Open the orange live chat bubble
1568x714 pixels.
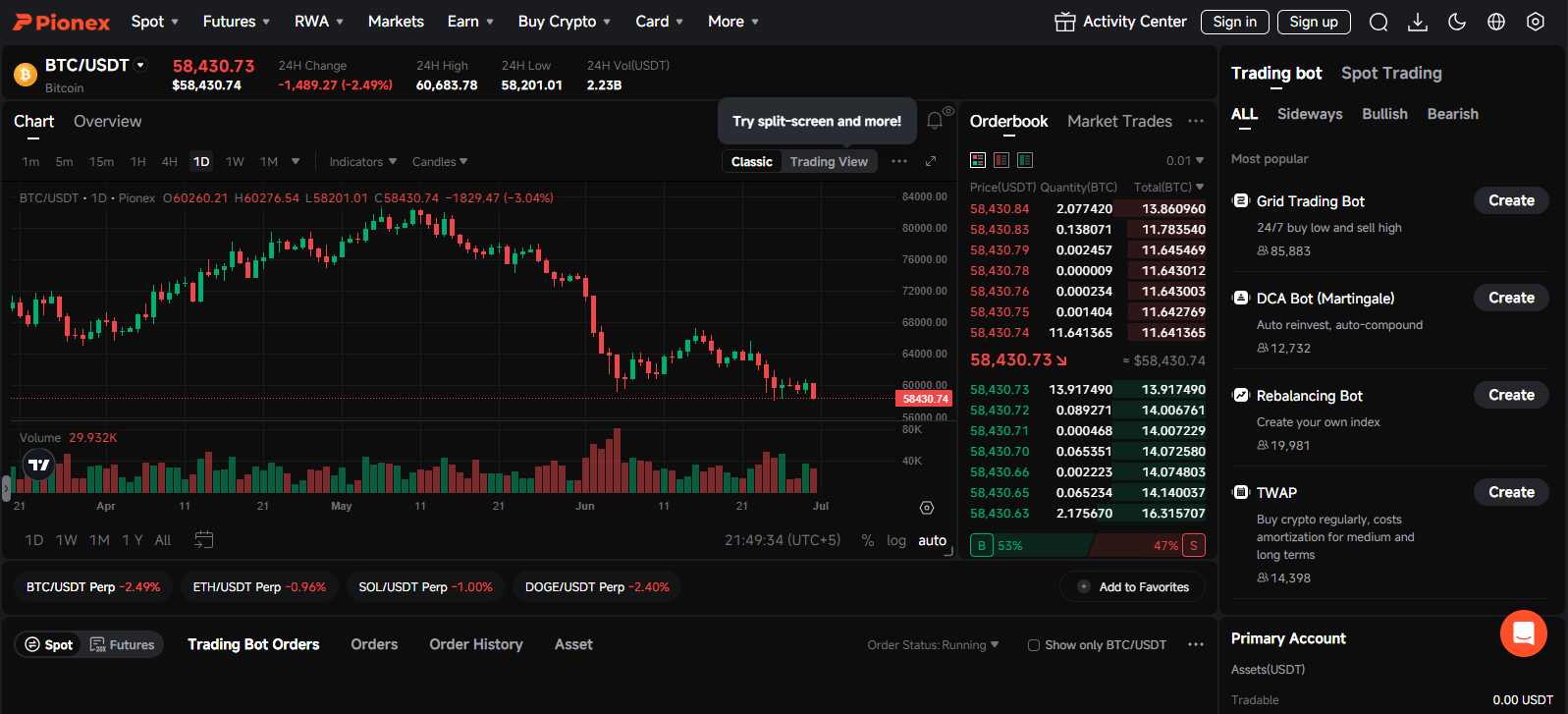coord(1524,633)
